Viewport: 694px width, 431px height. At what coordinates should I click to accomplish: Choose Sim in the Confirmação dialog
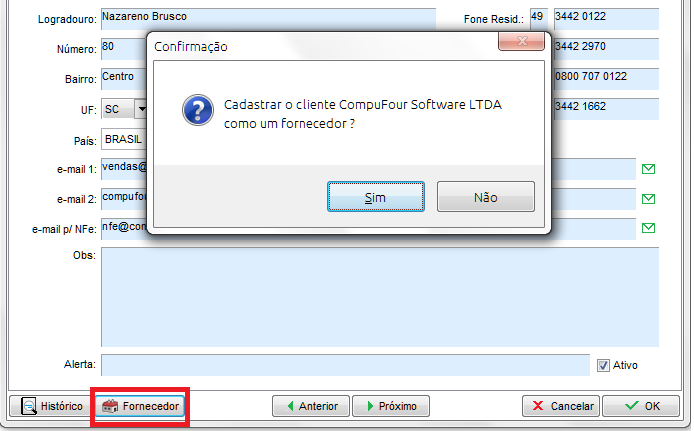click(x=376, y=197)
